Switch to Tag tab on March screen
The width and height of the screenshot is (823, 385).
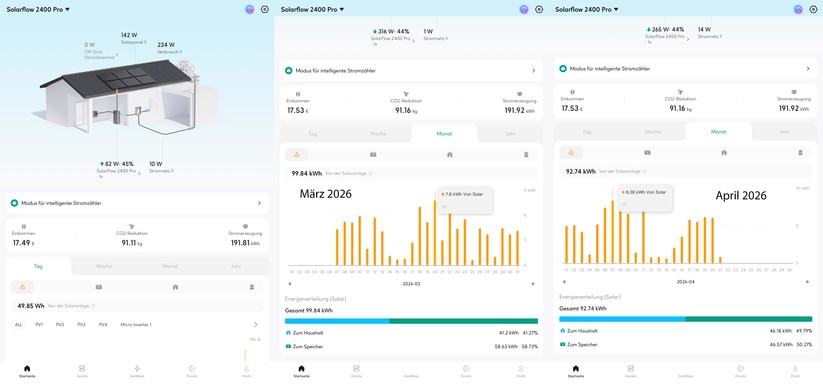[x=313, y=134]
